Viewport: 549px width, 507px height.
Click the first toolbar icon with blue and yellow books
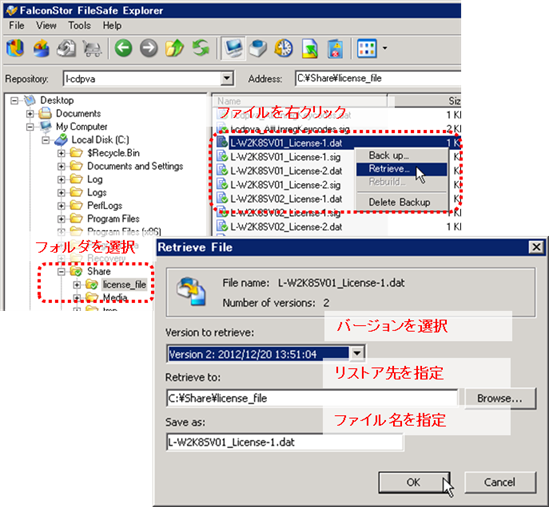tap(15, 48)
